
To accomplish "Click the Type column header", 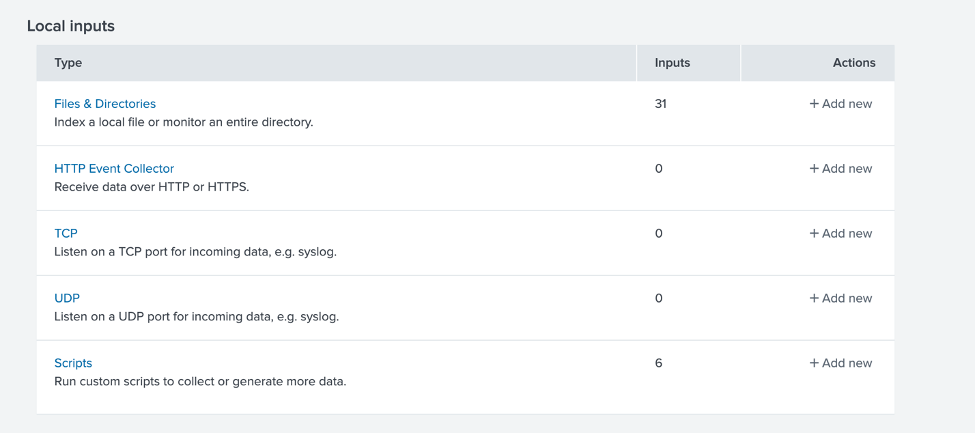I will coord(68,63).
